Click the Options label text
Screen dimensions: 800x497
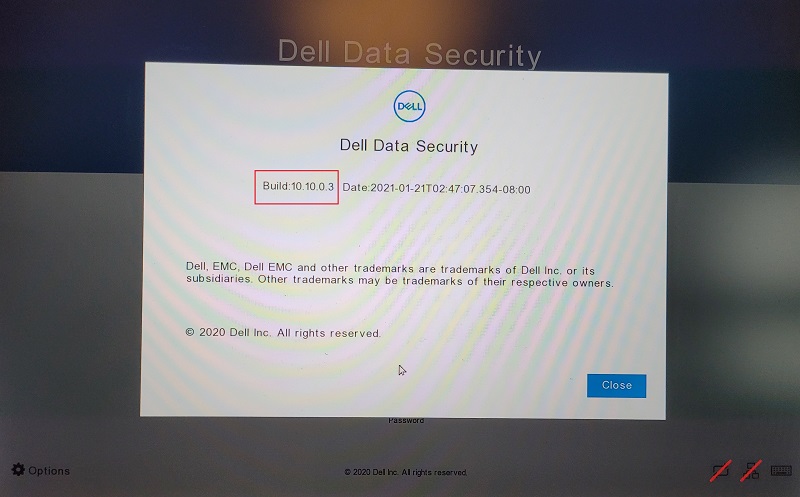(x=49, y=470)
